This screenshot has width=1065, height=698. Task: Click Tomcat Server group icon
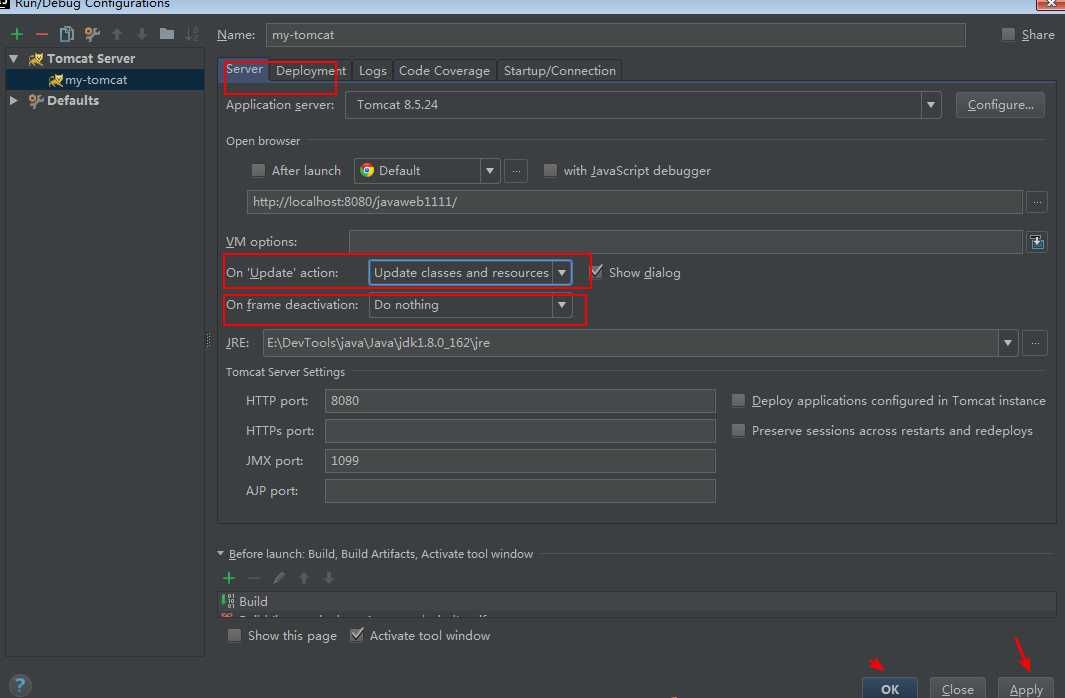35,59
